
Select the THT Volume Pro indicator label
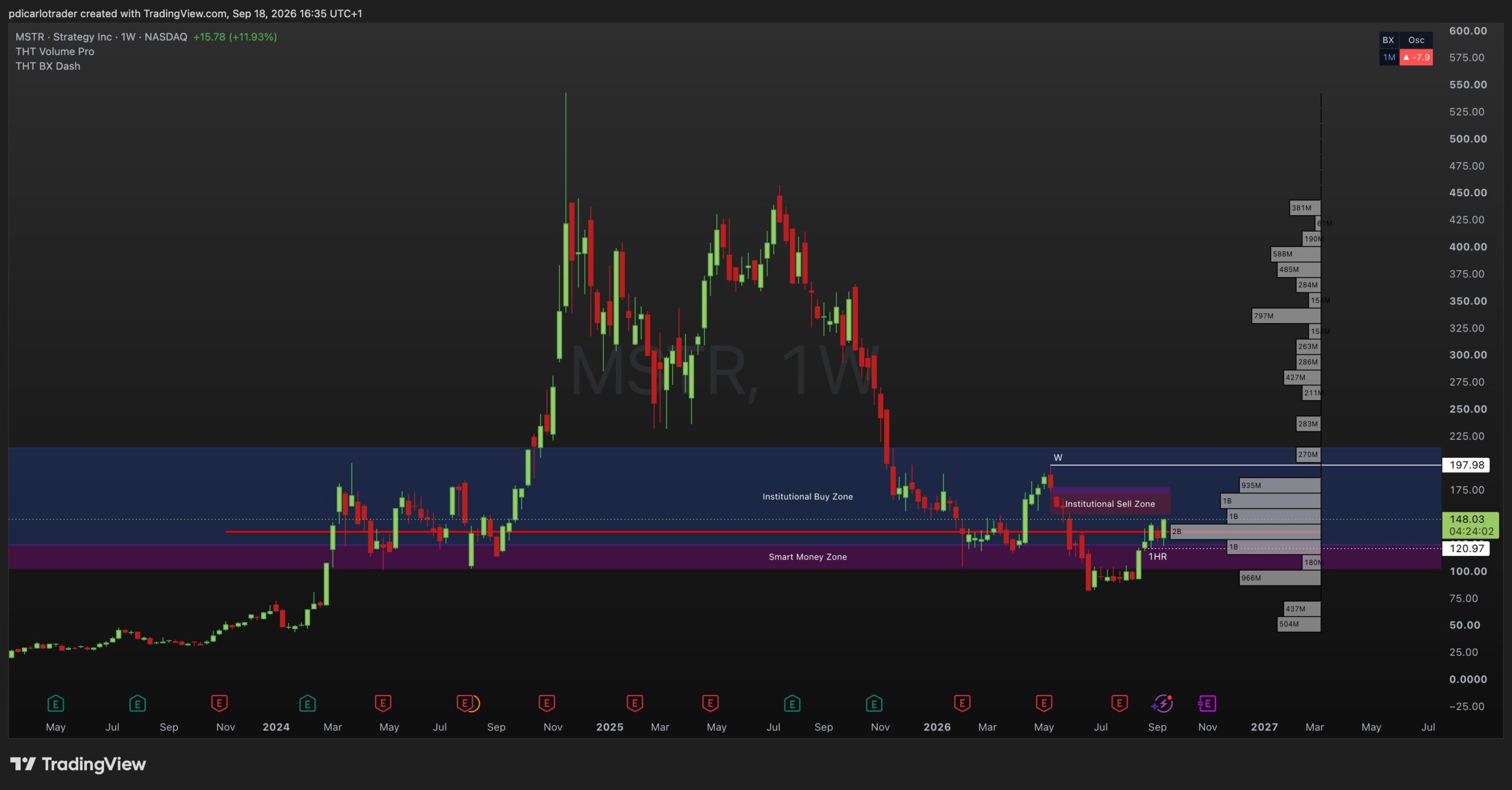tap(55, 51)
